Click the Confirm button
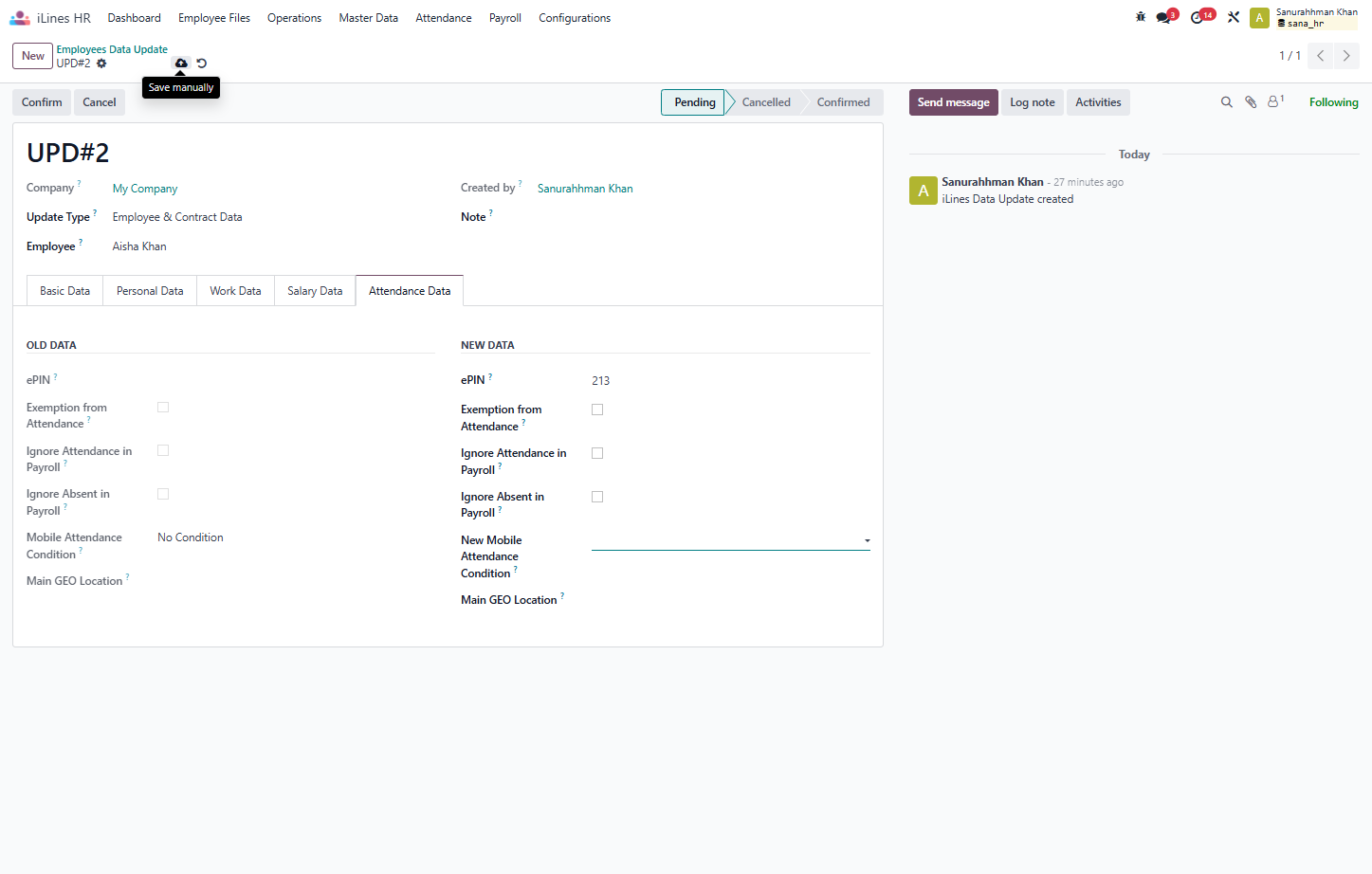This screenshot has width=1372, height=874. pos(42,102)
